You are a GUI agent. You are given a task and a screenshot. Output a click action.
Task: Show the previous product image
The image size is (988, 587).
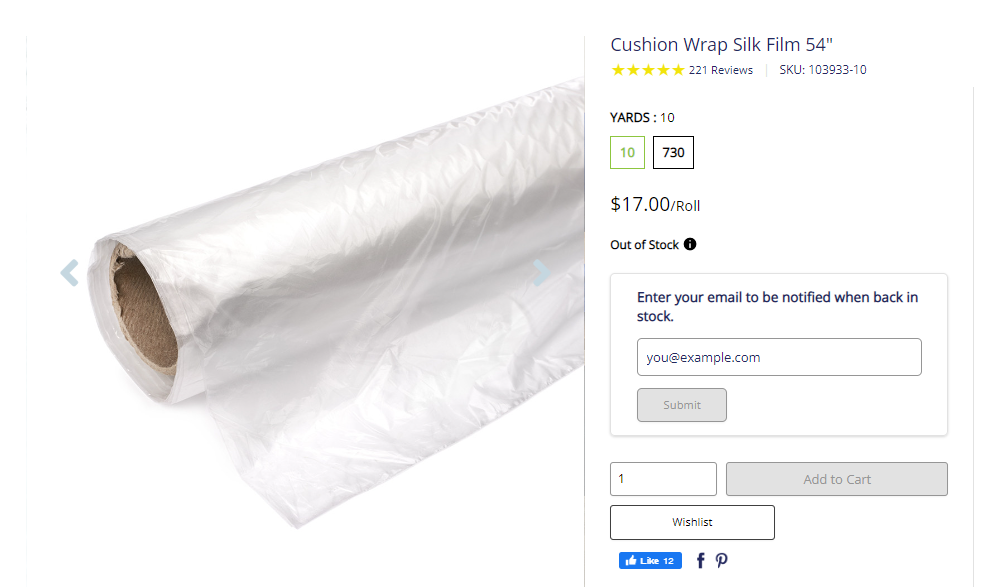click(x=69, y=273)
